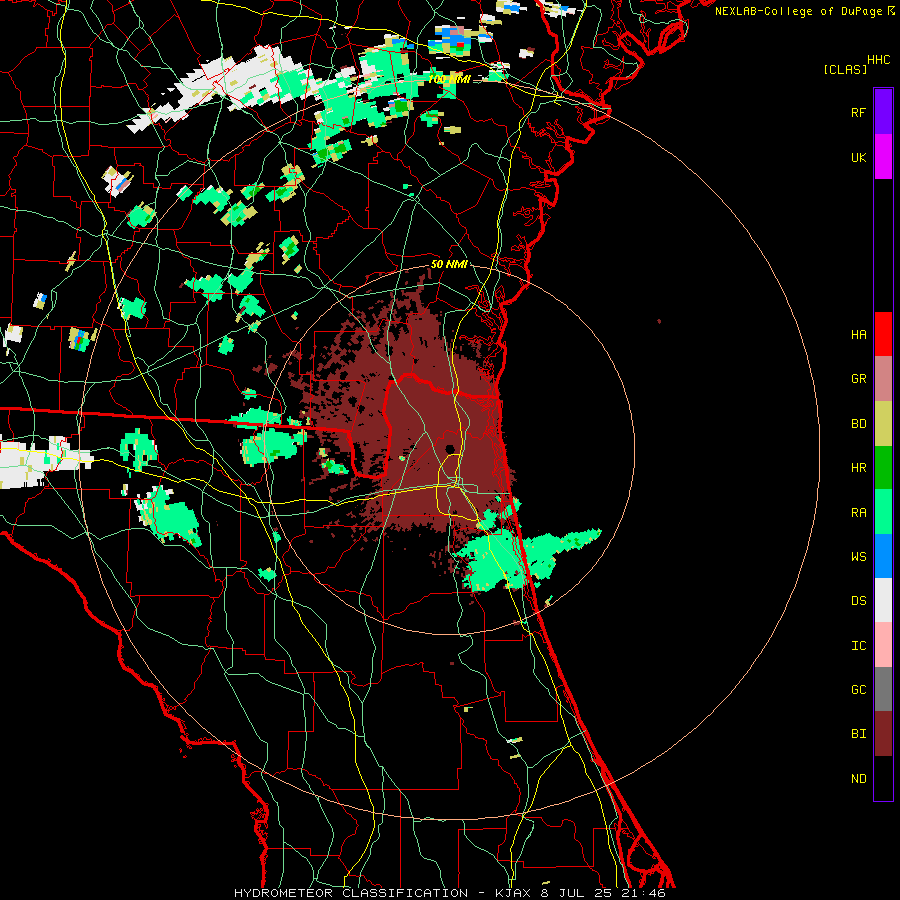
Task: Click the BI brown legend swatch
Action: coord(883,734)
